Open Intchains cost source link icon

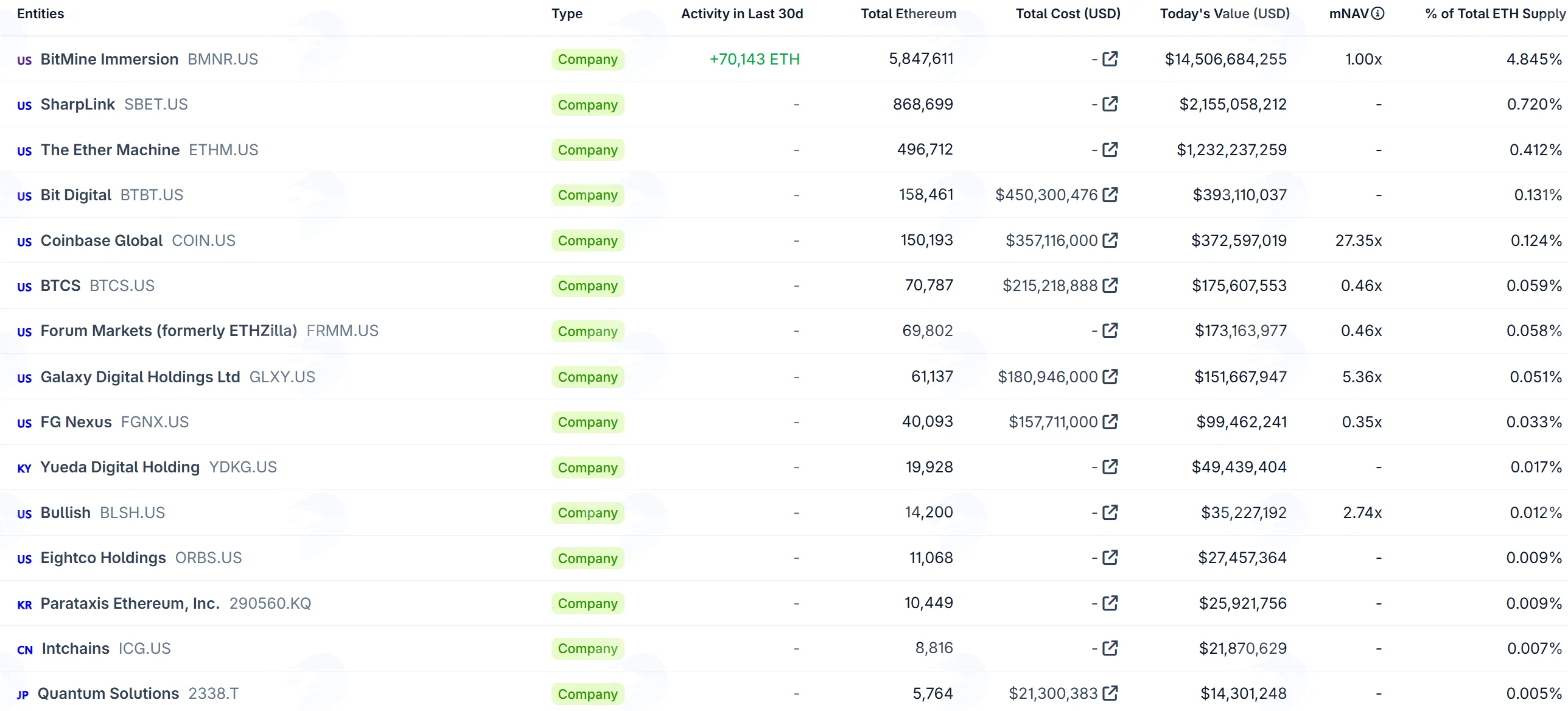(x=1110, y=648)
